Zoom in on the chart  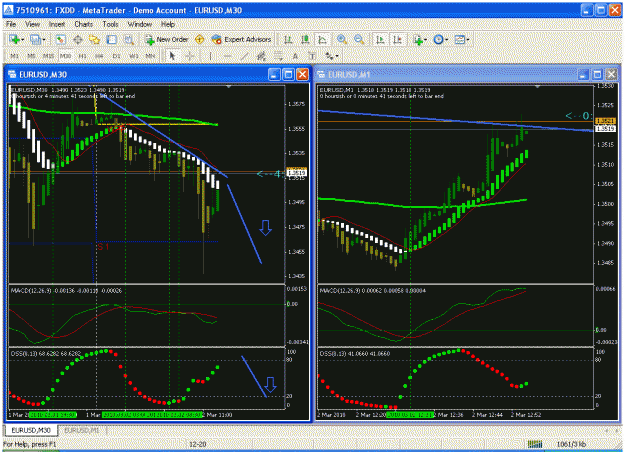tap(342, 39)
